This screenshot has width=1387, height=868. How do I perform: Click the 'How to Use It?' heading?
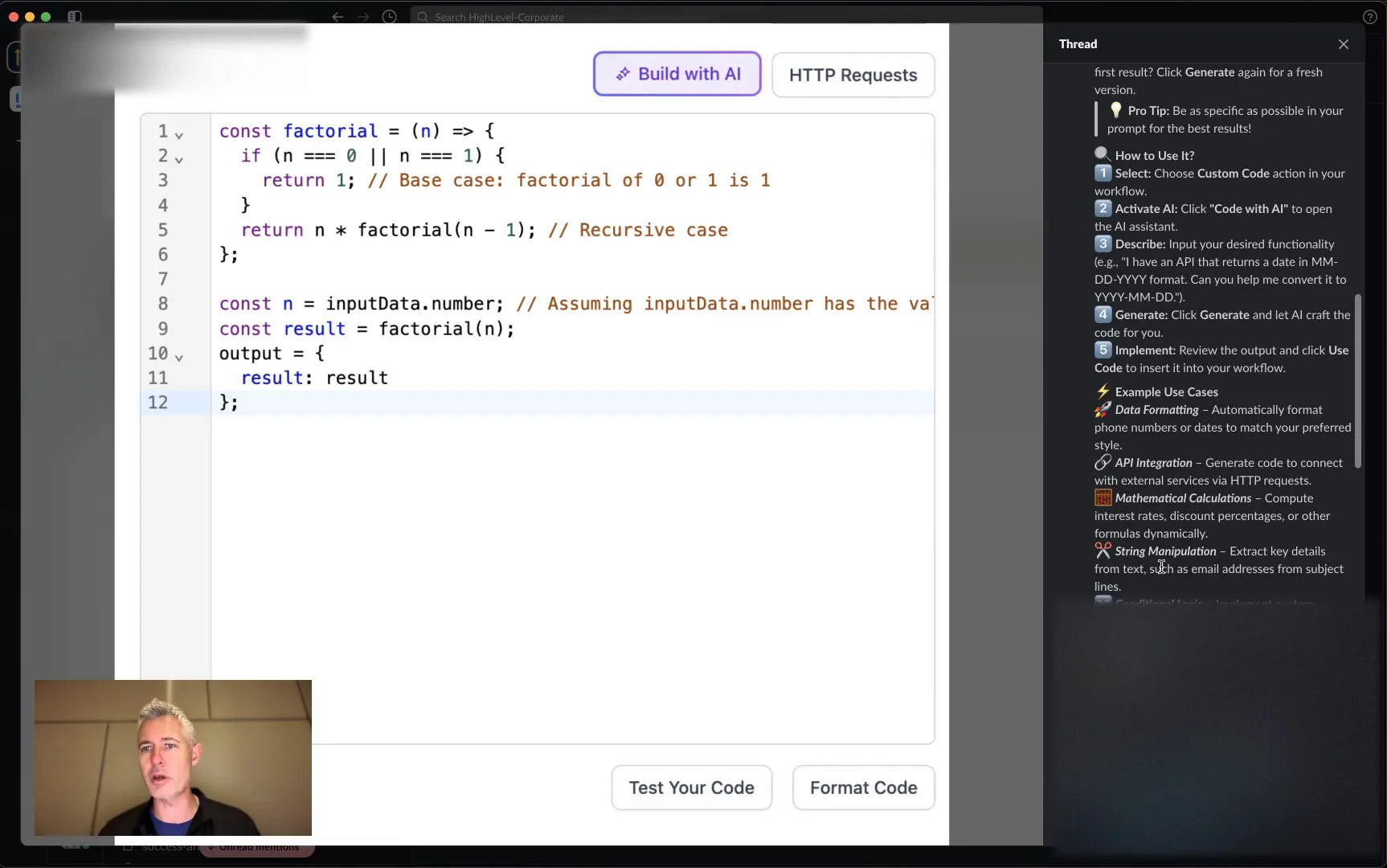pyautogui.click(x=1154, y=156)
